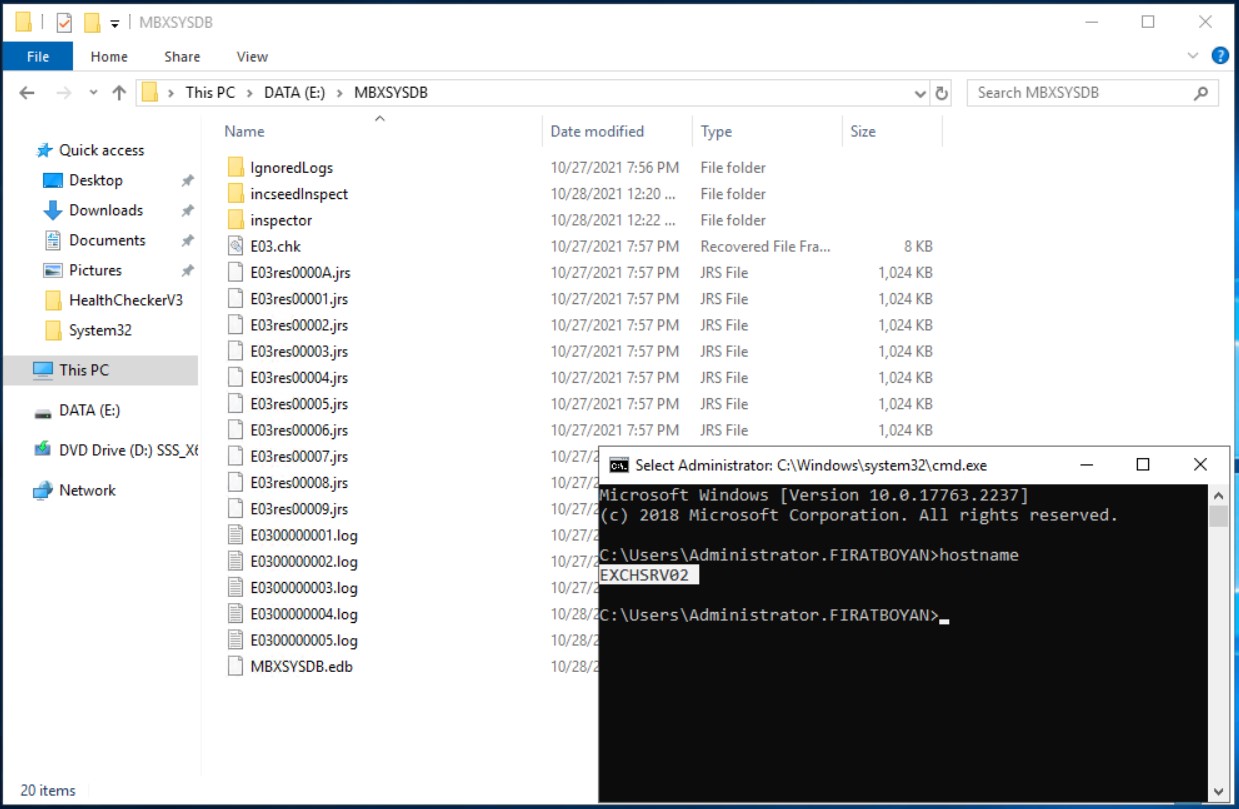Screen dimensions: 1239x809
Task: Open the Recent locations dropdown
Action: [x=93, y=93]
